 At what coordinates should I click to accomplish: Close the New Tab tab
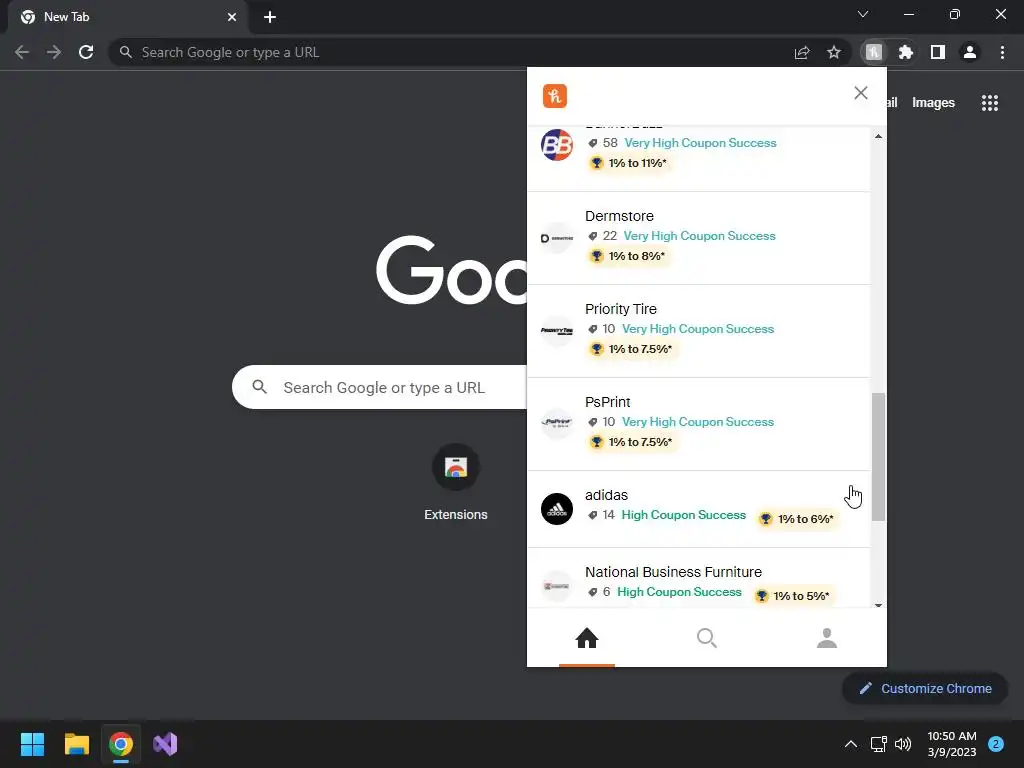click(x=232, y=17)
